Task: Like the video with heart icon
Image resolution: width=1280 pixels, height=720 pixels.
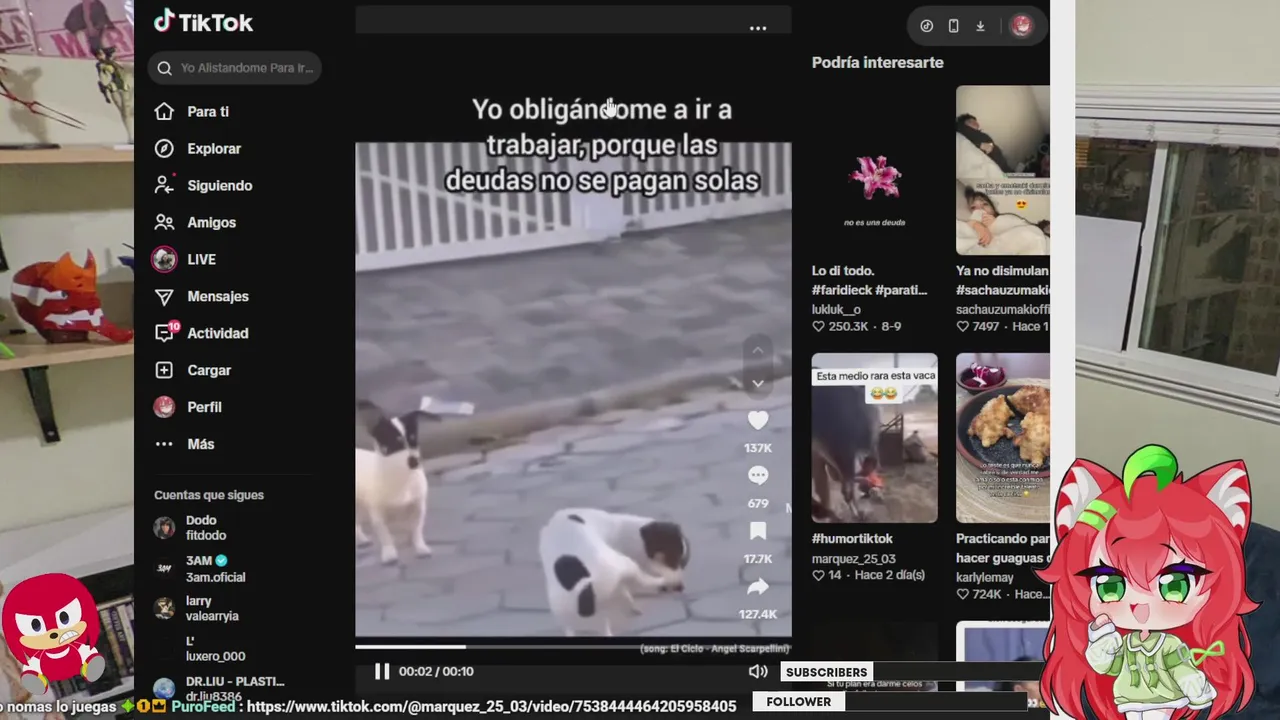Action: point(758,421)
